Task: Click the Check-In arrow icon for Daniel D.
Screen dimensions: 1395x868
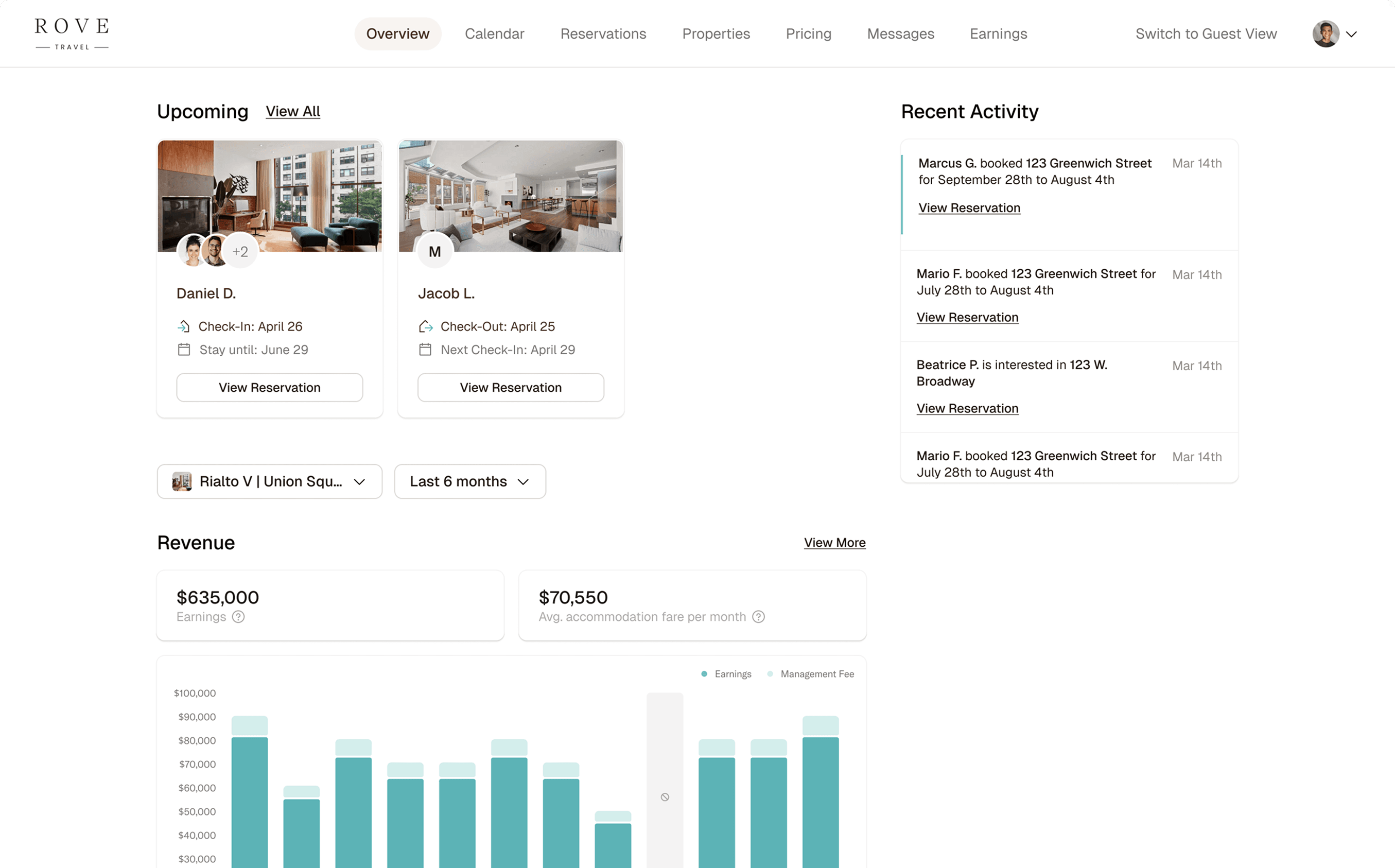Action: pos(184,326)
